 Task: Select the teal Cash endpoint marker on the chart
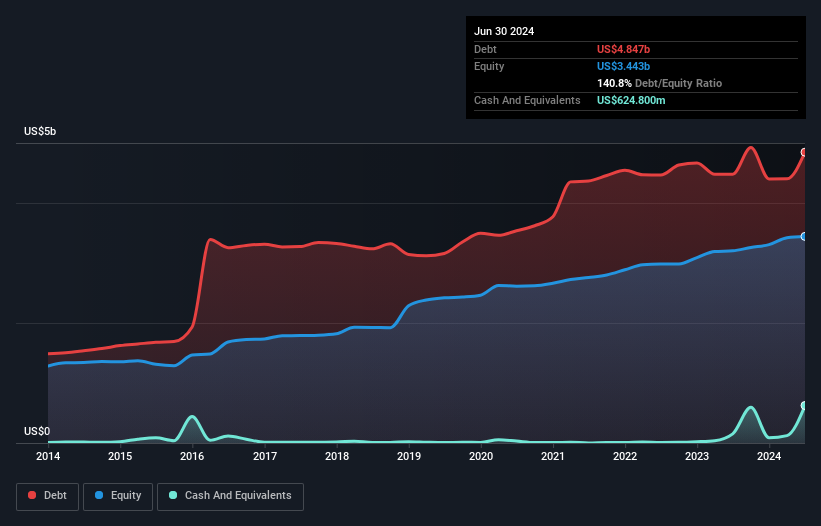pos(804,406)
